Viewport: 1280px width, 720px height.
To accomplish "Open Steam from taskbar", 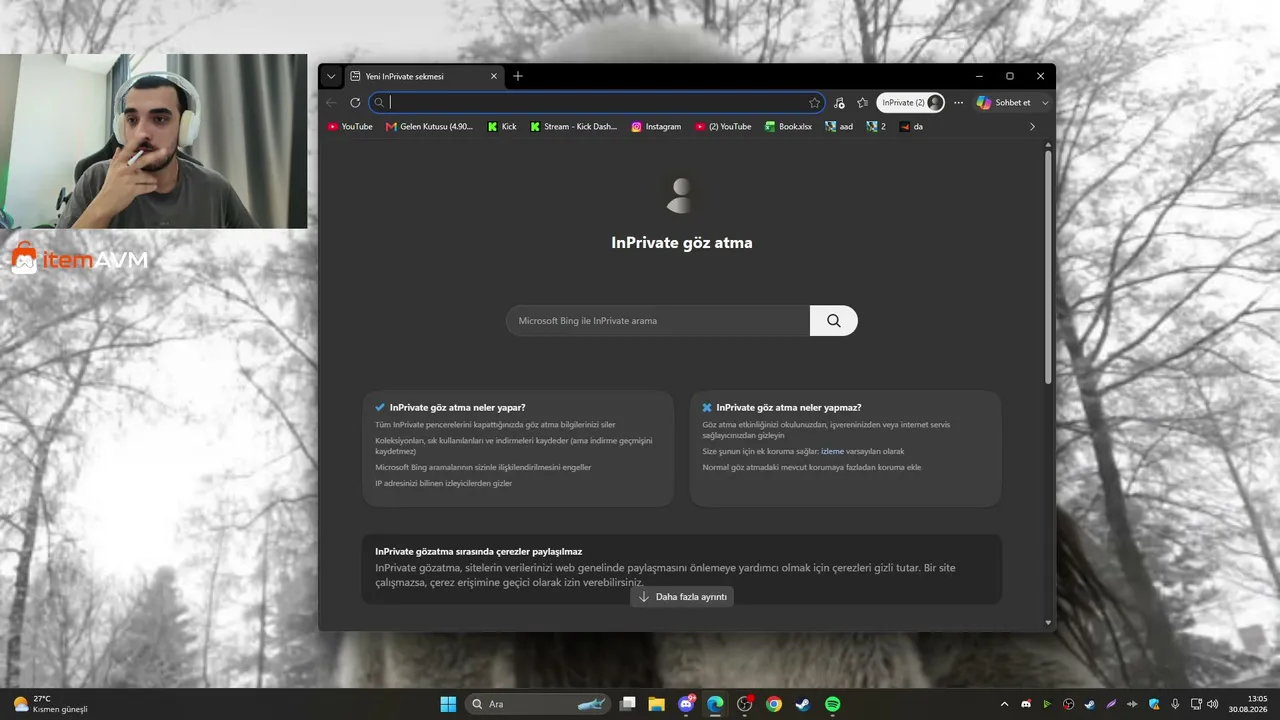I will pyautogui.click(x=803, y=704).
